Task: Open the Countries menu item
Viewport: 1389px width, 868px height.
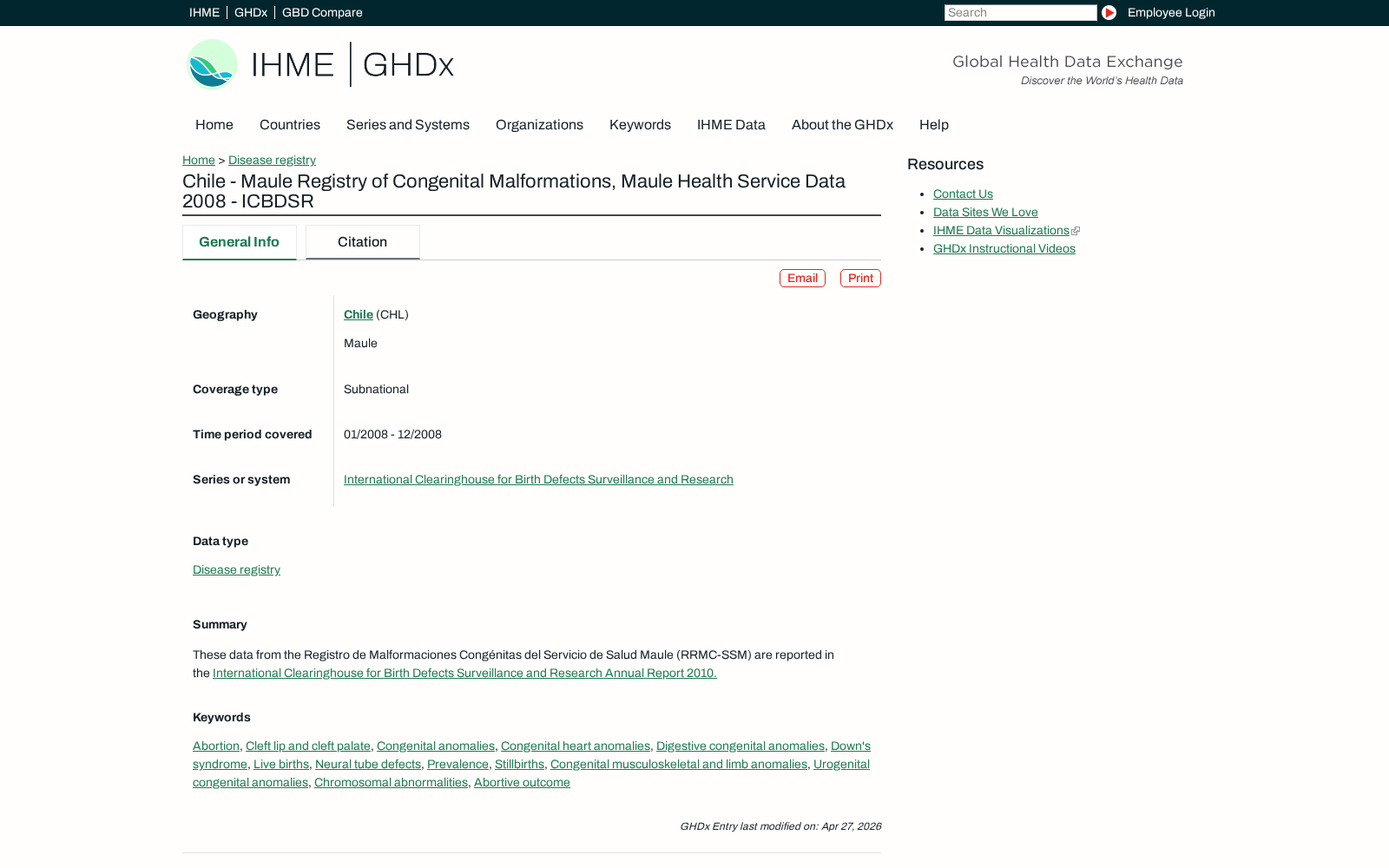Action: (290, 125)
